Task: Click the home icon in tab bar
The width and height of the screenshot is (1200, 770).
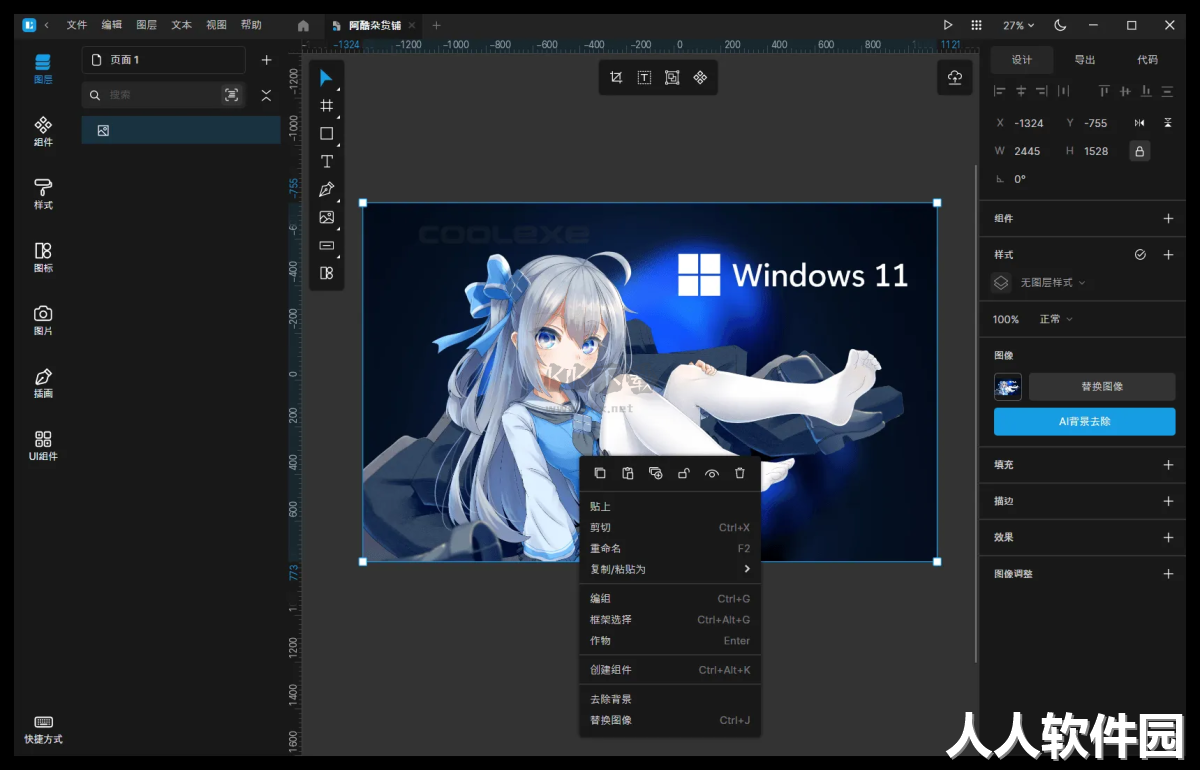Action: tap(303, 25)
